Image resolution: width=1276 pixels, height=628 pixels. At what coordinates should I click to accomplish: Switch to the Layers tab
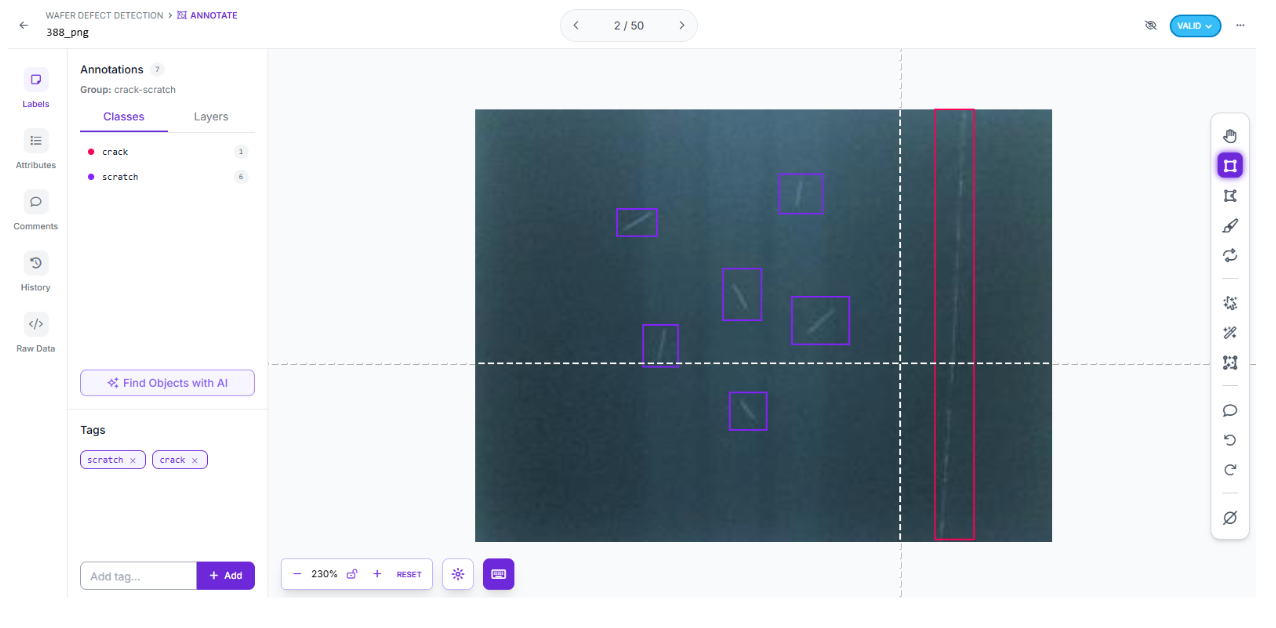click(x=211, y=117)
